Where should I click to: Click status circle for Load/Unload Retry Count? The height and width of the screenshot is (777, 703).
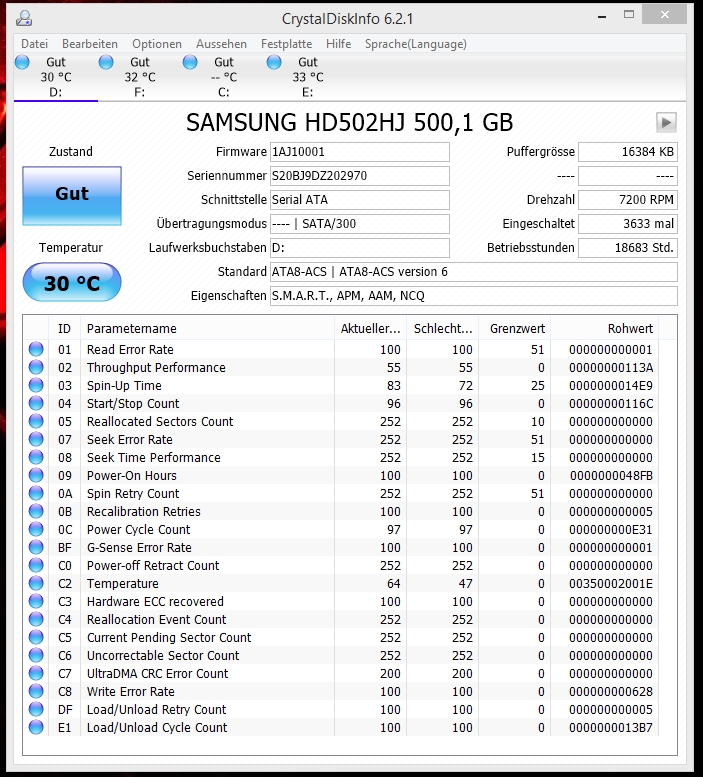36,709
